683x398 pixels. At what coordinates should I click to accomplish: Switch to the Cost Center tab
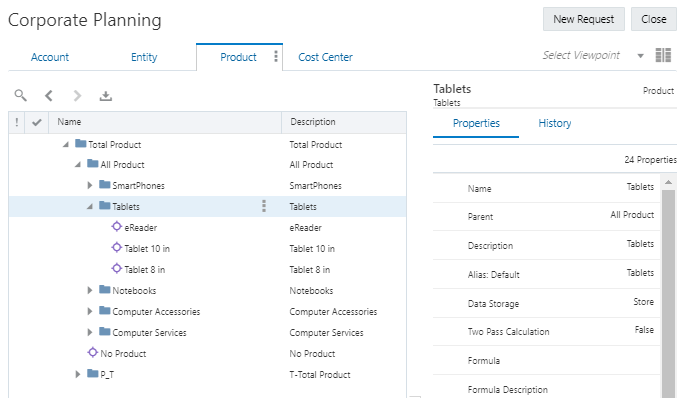(325, 57)
